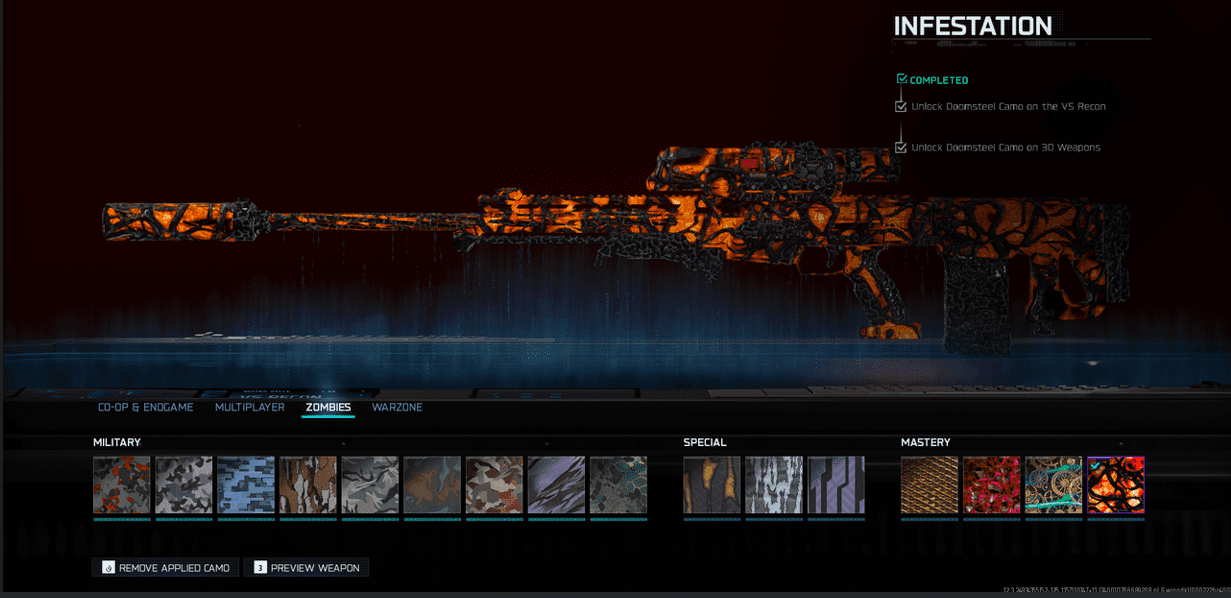This screenshot has height=598, width=1231.
Task: Open the Zombies camo tab
Action: (328, 408)
